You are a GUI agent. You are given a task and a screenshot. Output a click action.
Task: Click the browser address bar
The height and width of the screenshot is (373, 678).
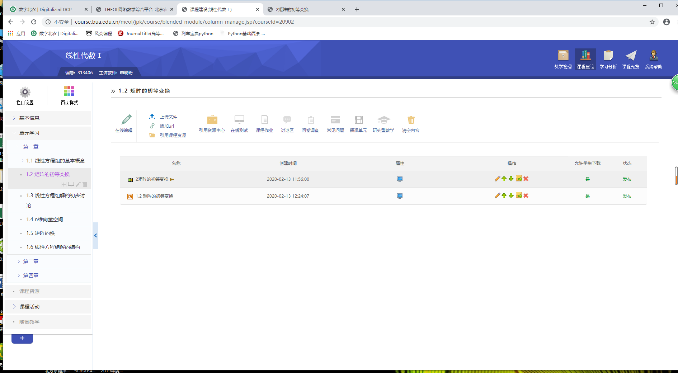[346, 22]
